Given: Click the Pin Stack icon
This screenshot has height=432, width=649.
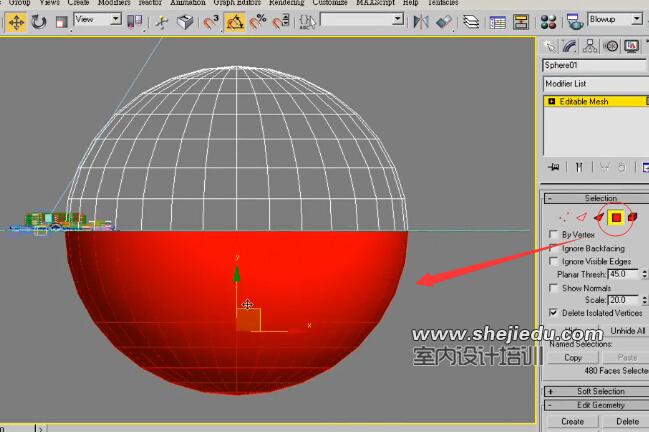Looking at the screenshot, I should [553, 167].
